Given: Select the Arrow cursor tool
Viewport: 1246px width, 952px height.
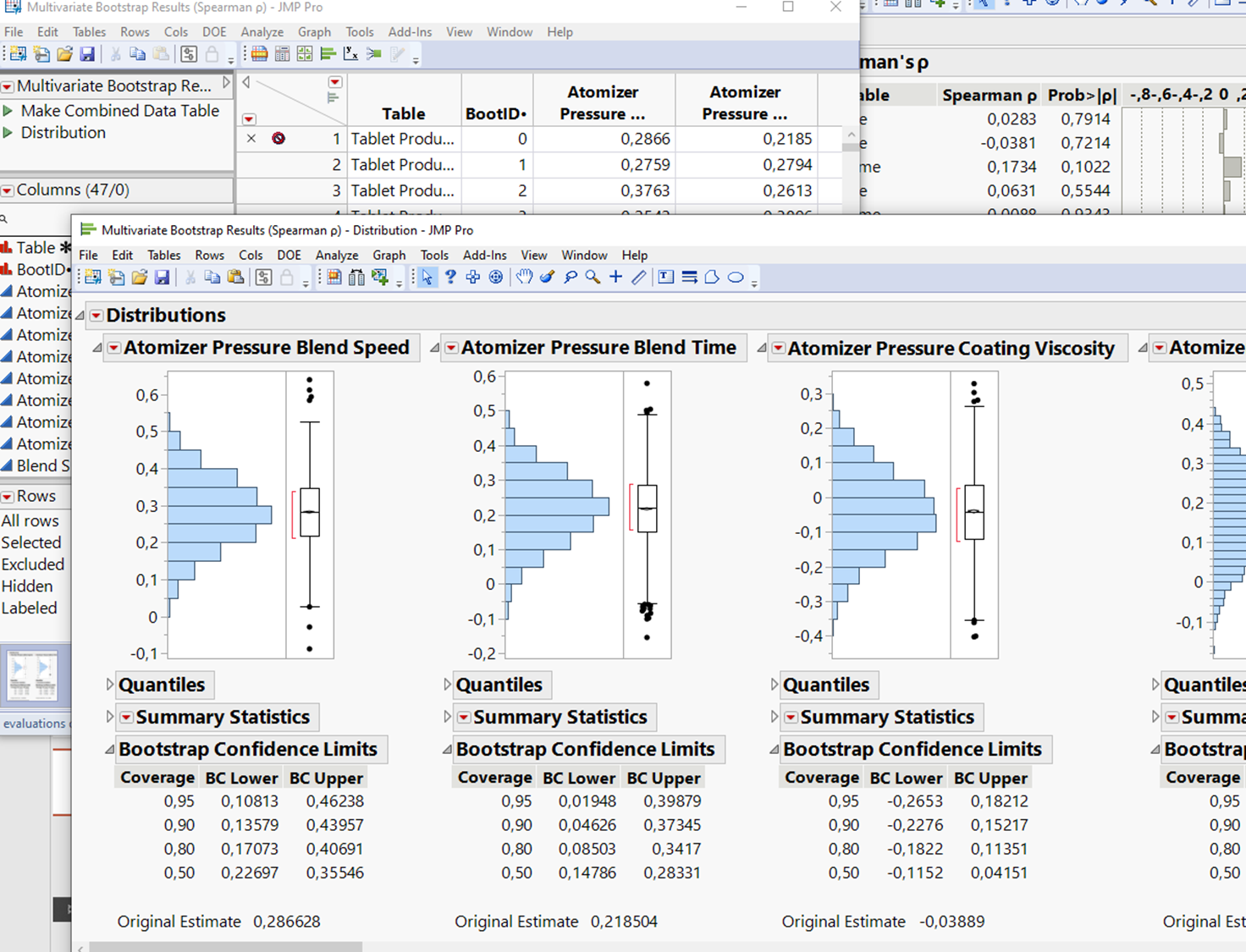Looking at the screenshot, I should 427,277.
